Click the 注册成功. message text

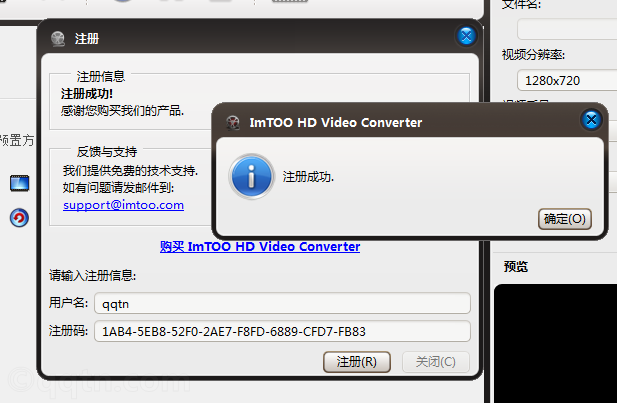[308, 177]
